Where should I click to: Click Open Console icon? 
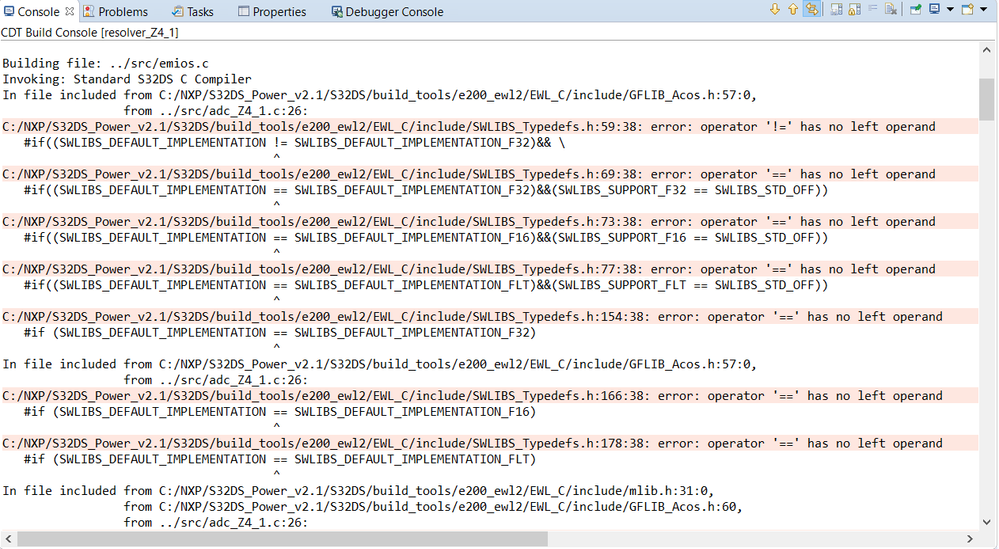pyautogui.click(x=967, y=9)
